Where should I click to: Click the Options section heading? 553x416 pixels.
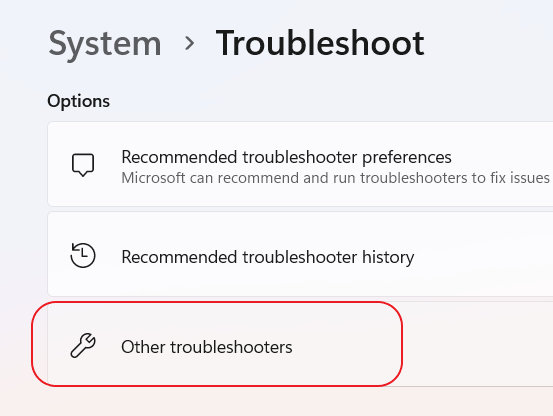[x=79, y=101]
